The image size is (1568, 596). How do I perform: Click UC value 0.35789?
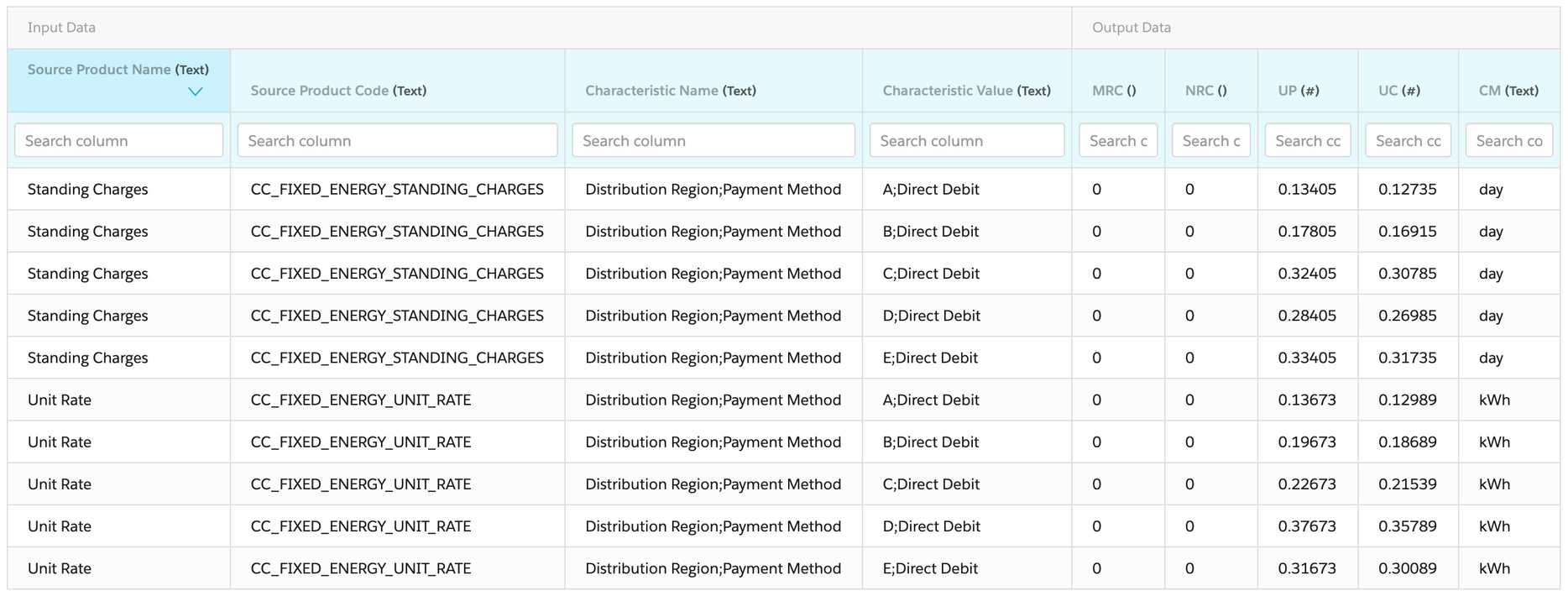click(x=1408, y=526)
